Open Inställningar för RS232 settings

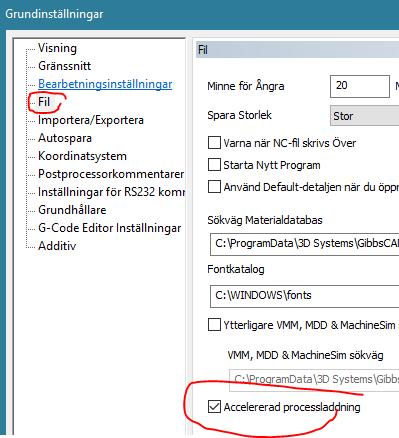[111, 192]
